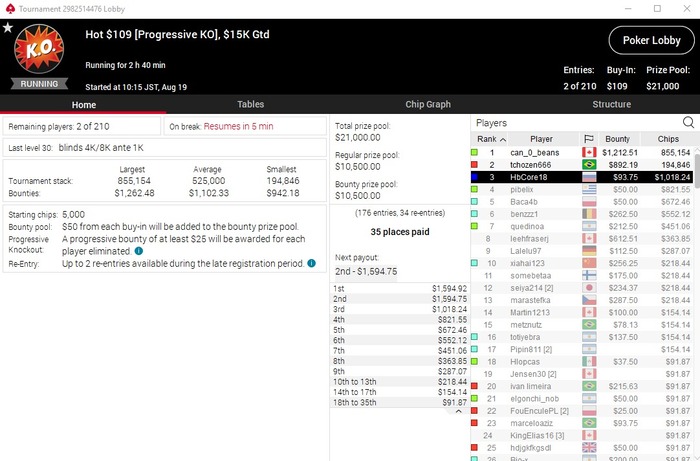The image size is (700, 461).
Task: Select player row Martin1213
Action: [x=582, y=312]
